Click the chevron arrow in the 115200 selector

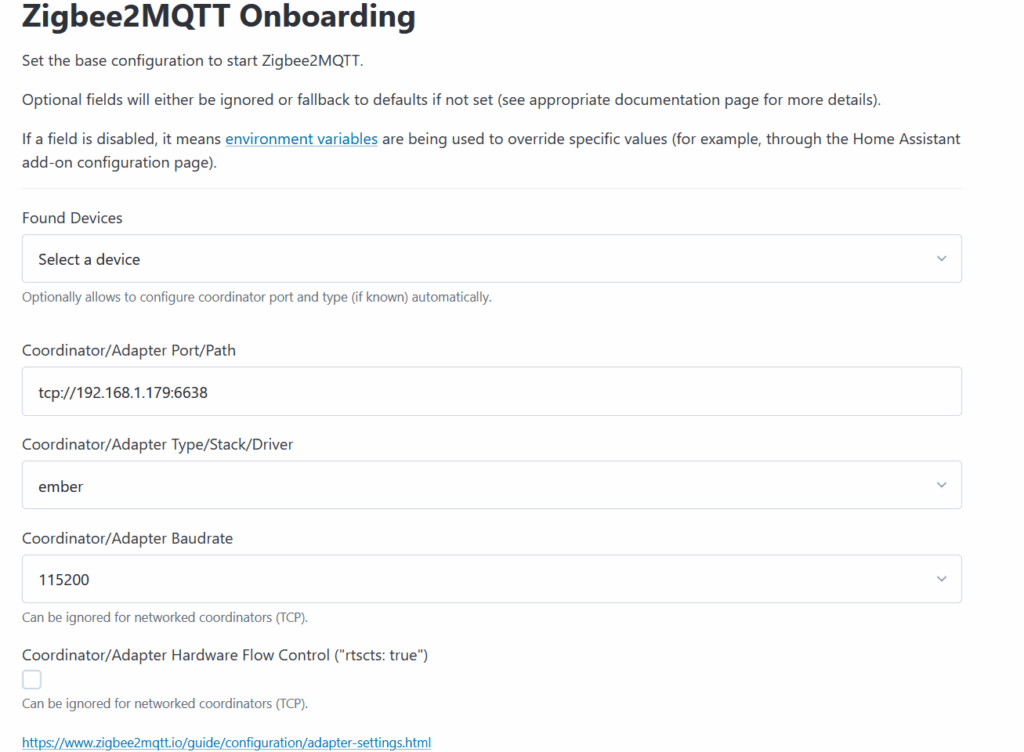[941, 579]
